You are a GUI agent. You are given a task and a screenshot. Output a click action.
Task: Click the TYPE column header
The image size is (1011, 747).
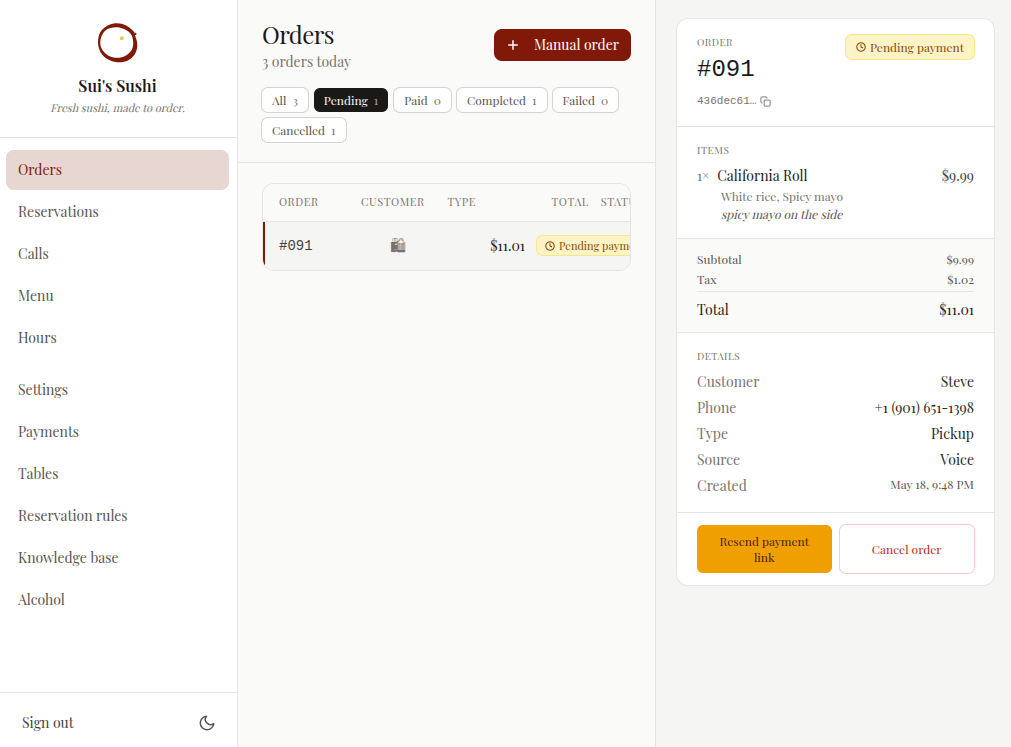click(x=462, y=202)
